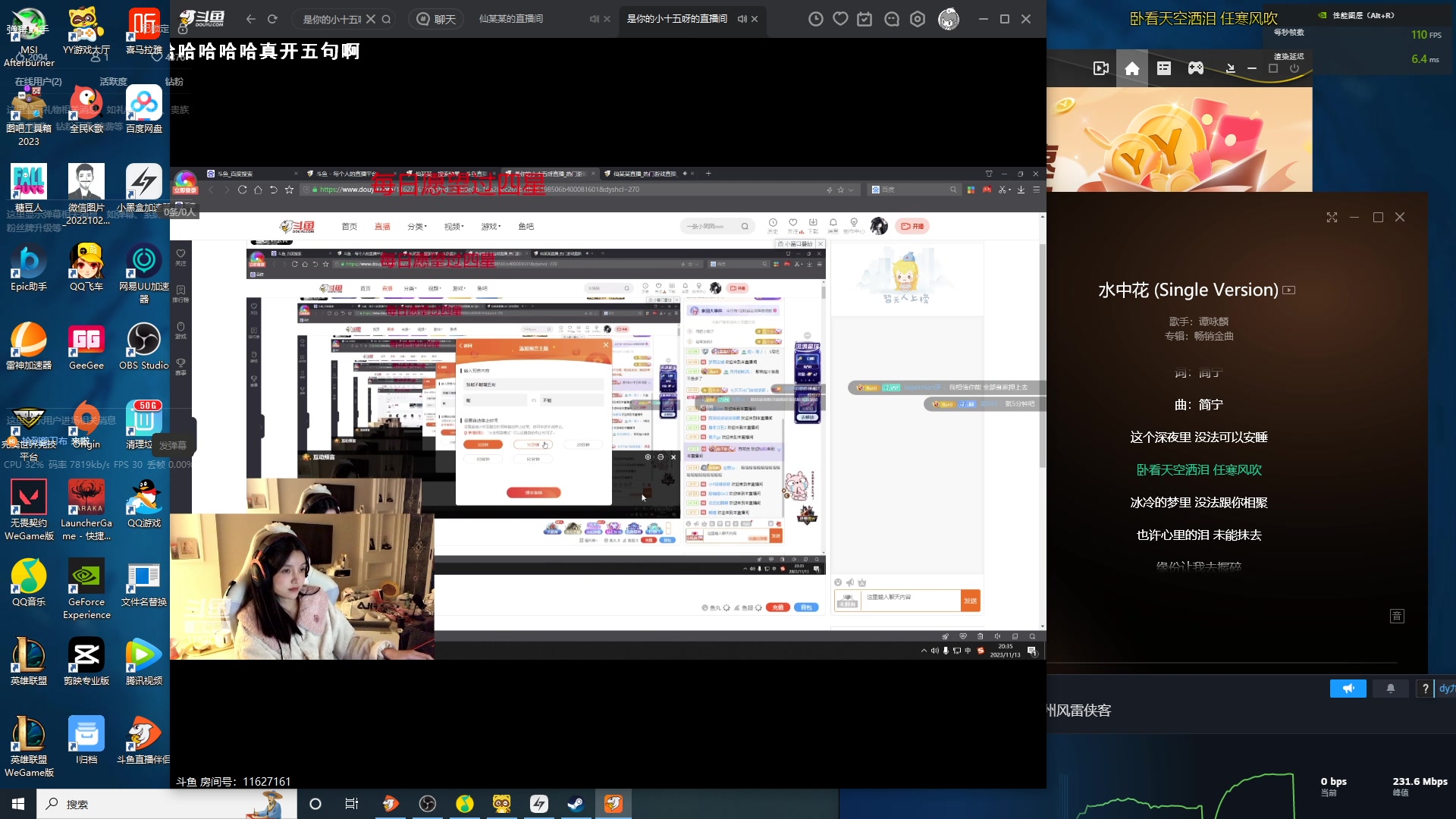Open the Douyu user avatar menu
This screenshot has width=1456, height=819.
tap(949, 19)
